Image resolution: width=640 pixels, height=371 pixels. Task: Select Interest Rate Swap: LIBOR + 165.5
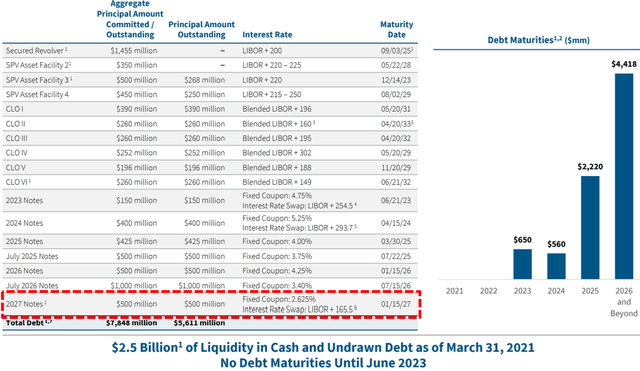tap(299, 309)
